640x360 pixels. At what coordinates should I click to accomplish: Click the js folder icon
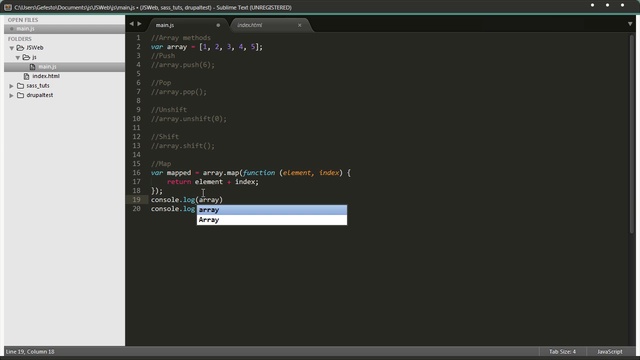[27, 57]
